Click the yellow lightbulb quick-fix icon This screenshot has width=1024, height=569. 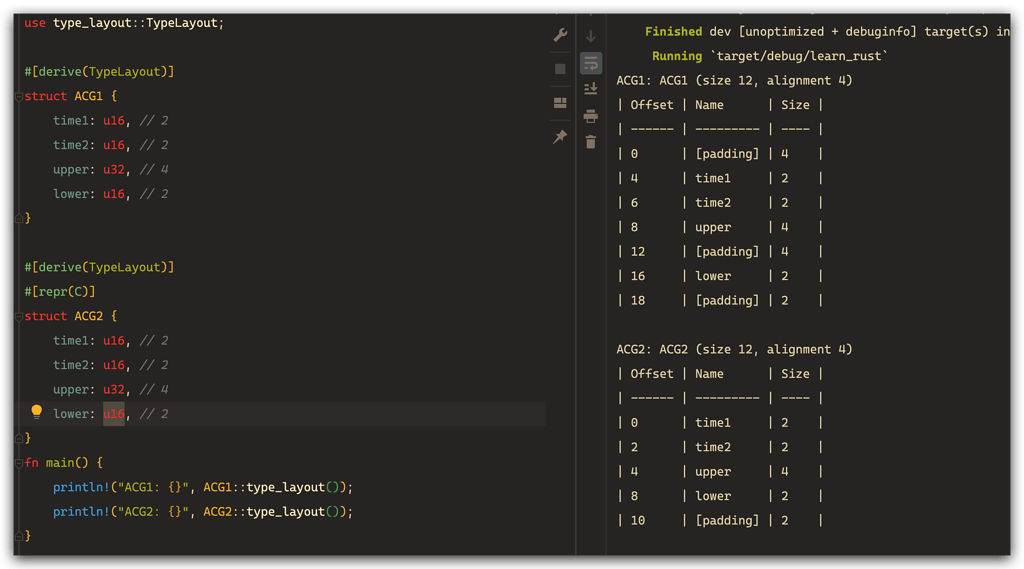tap(37, 412)
